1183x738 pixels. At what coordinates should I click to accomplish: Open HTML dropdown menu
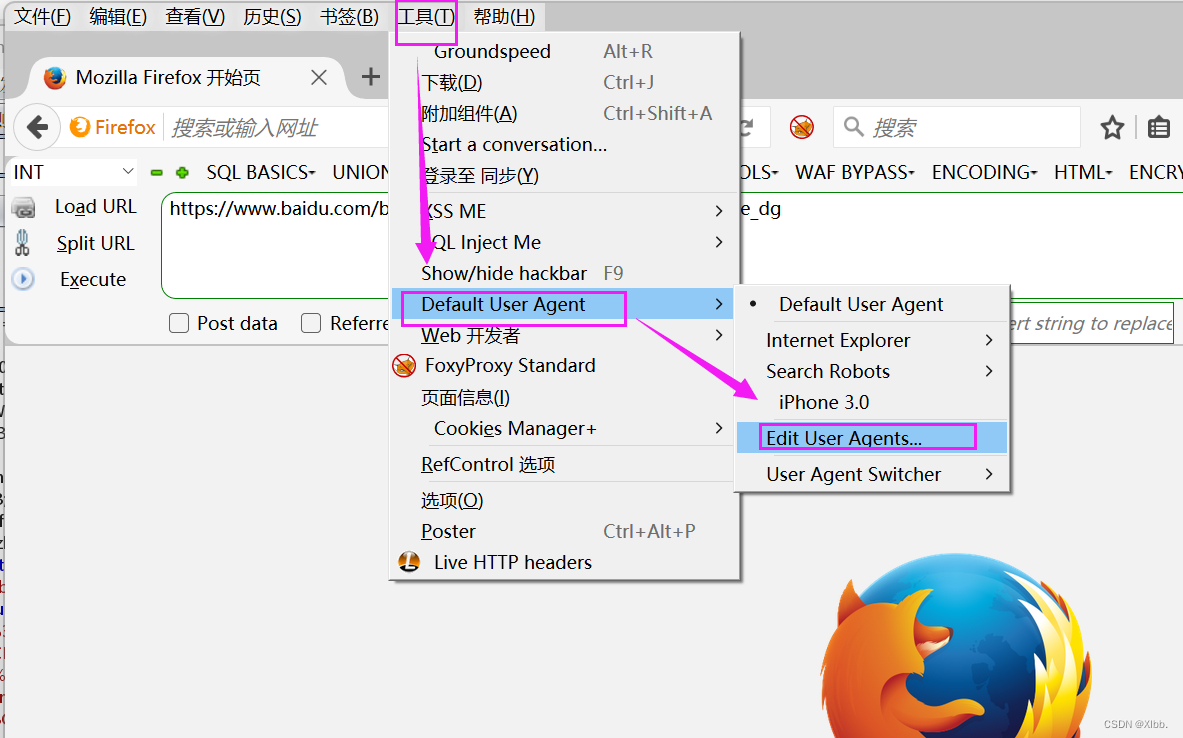[x=1083, y=172]
